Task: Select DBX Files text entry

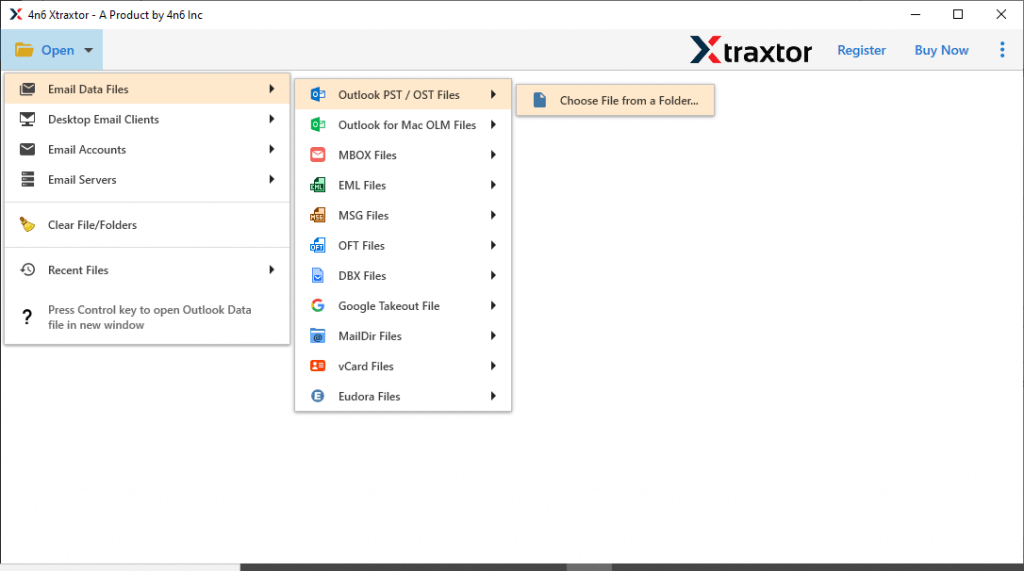Action: tap(362, 276)
